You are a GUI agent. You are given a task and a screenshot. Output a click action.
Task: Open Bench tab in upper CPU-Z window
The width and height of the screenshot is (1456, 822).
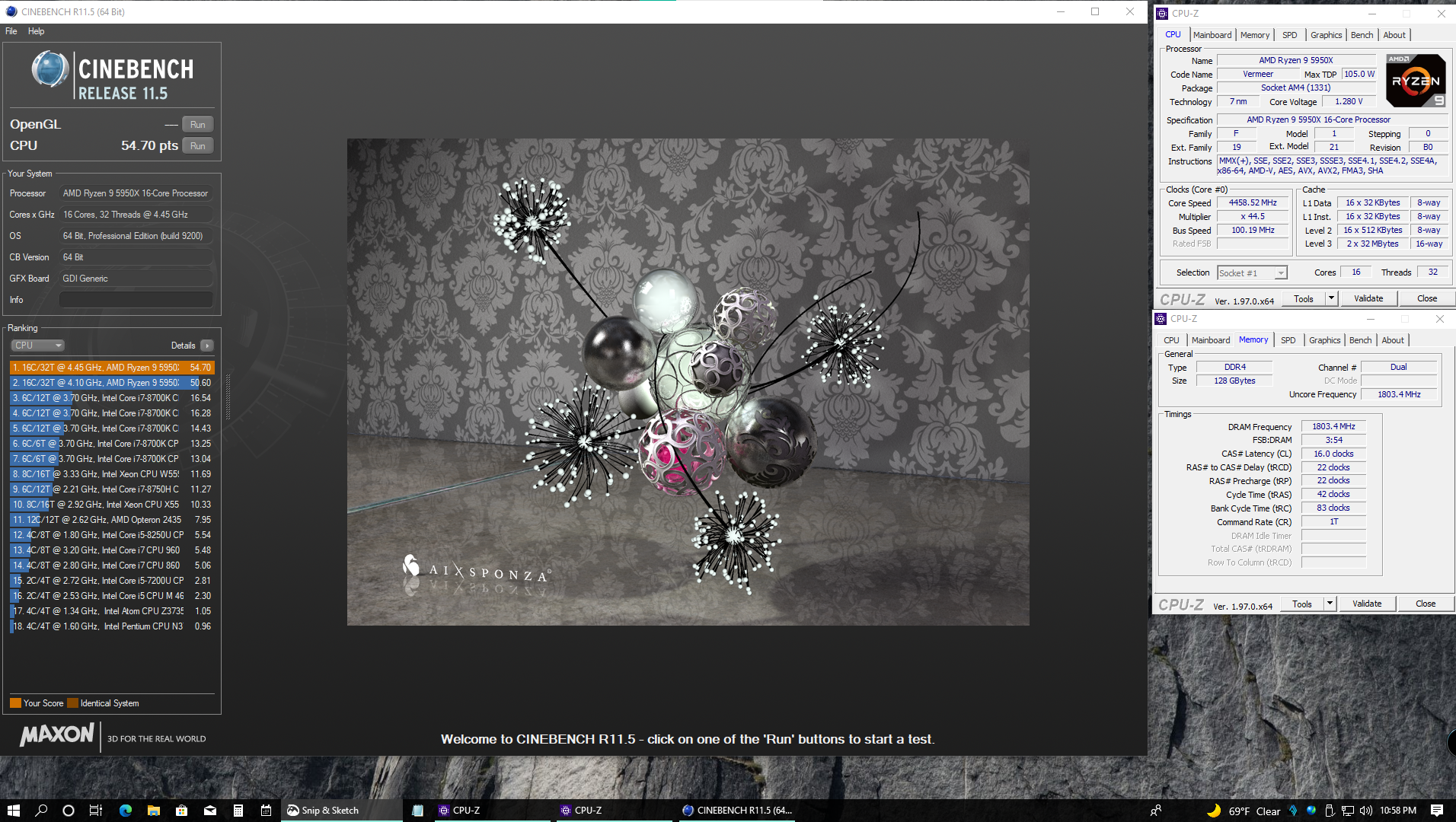(1362, 35)
